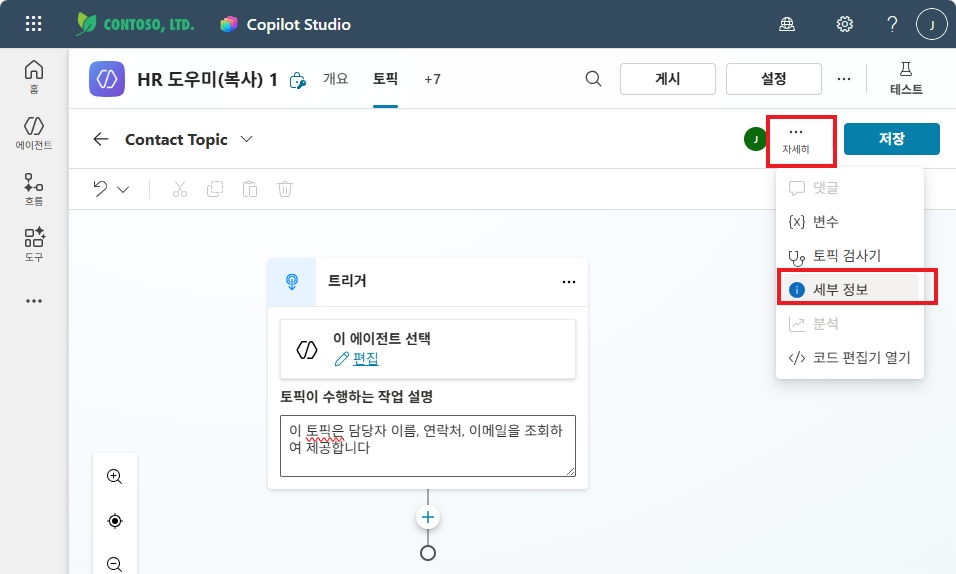Open the trigger node ellipsis menu

click(569, 282)
